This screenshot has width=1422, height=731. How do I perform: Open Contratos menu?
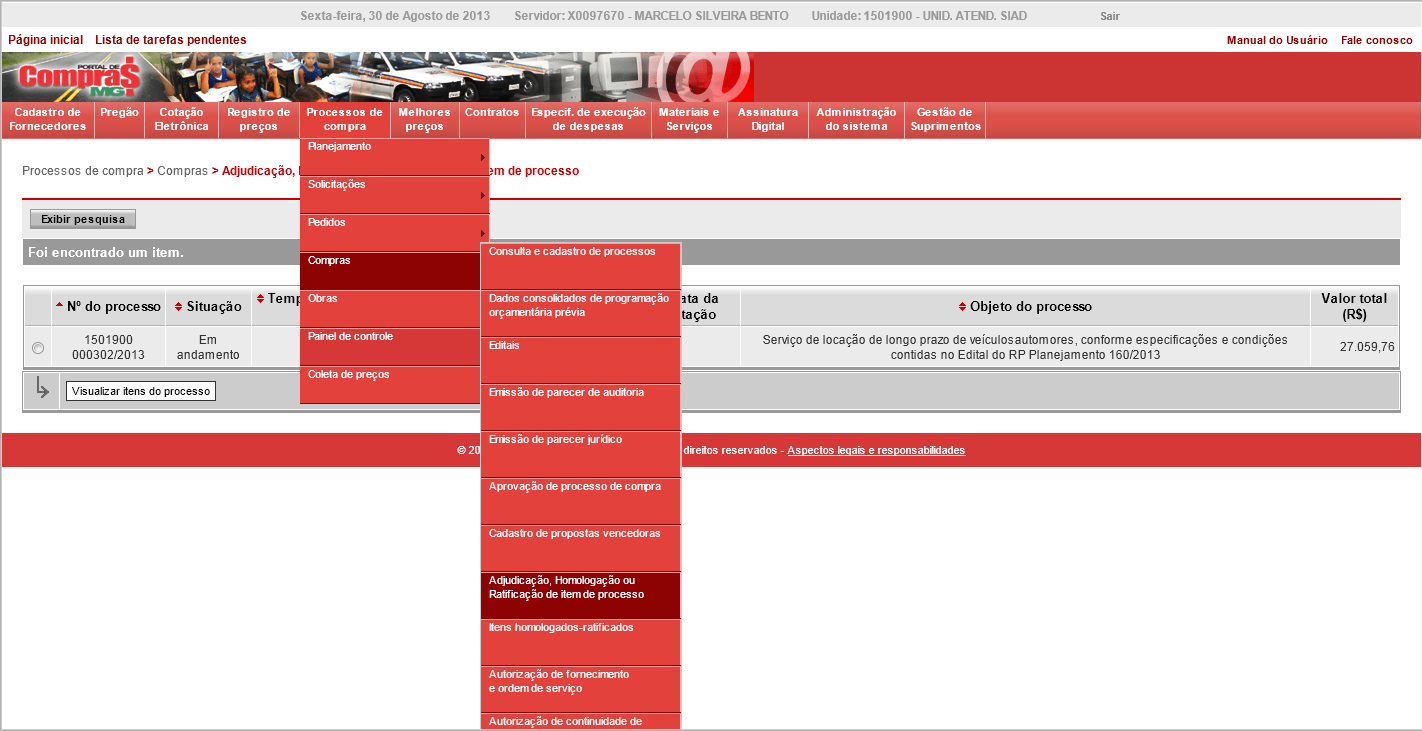[492, 119]
